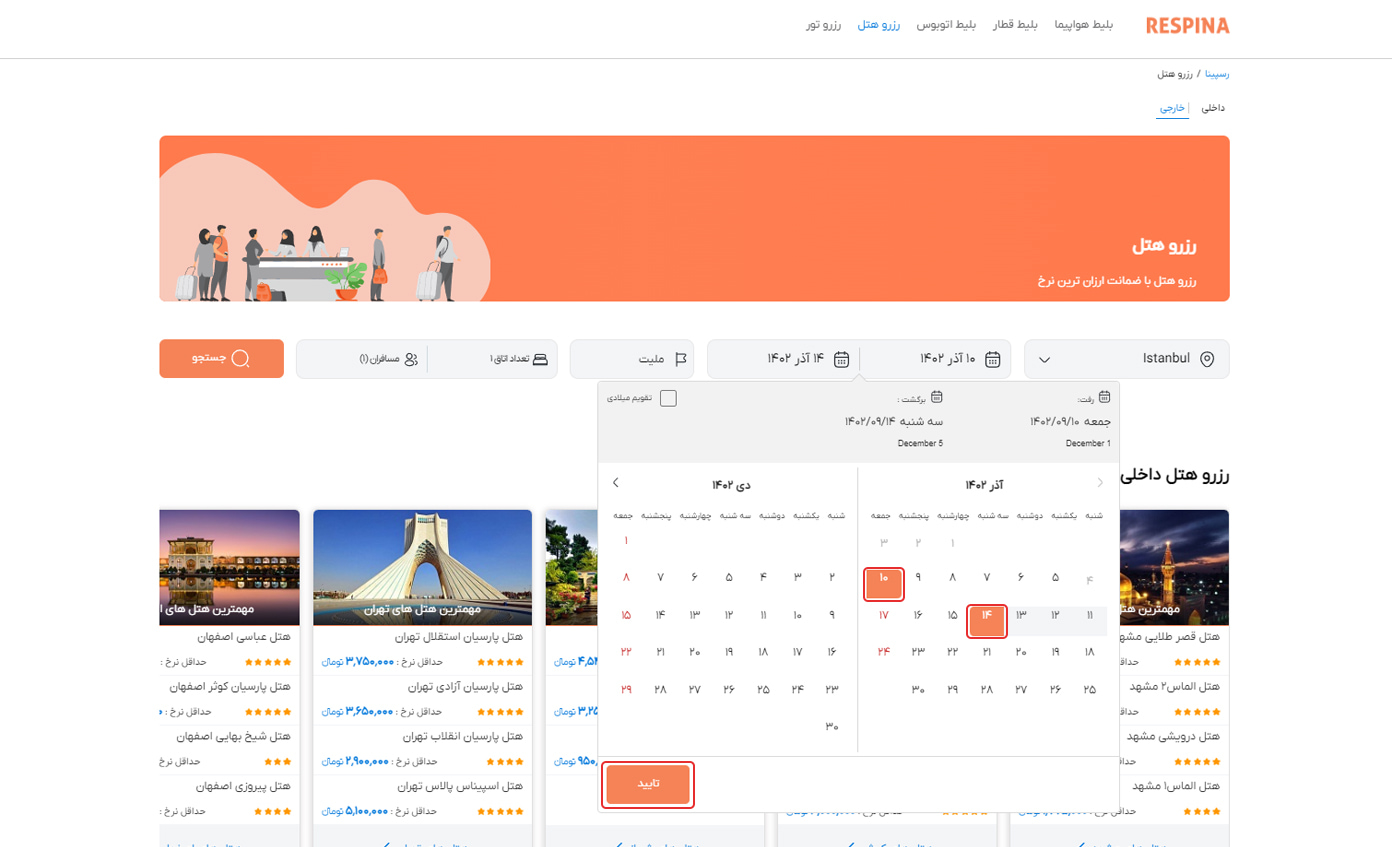Click the magnifier icon on the search button
The width and height of the screenshot is (1392, 847).
coord(240,359)
